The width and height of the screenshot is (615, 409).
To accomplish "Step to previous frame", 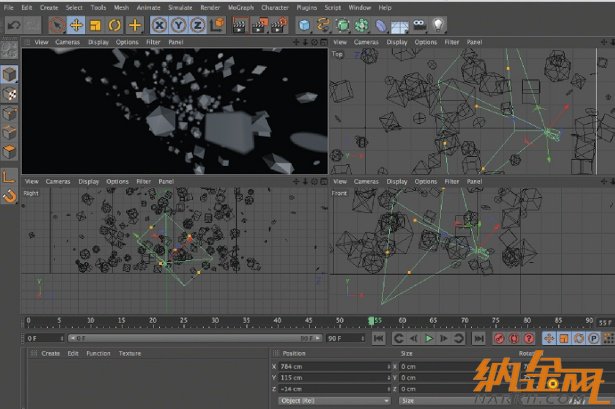I will click(x=413, y=338).
